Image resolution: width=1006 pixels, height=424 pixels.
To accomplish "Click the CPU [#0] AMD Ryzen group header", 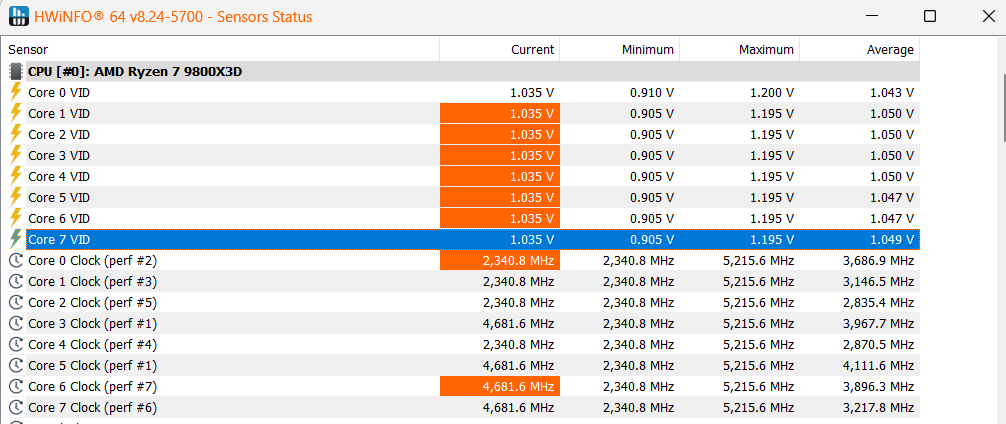I will [135, 71].
